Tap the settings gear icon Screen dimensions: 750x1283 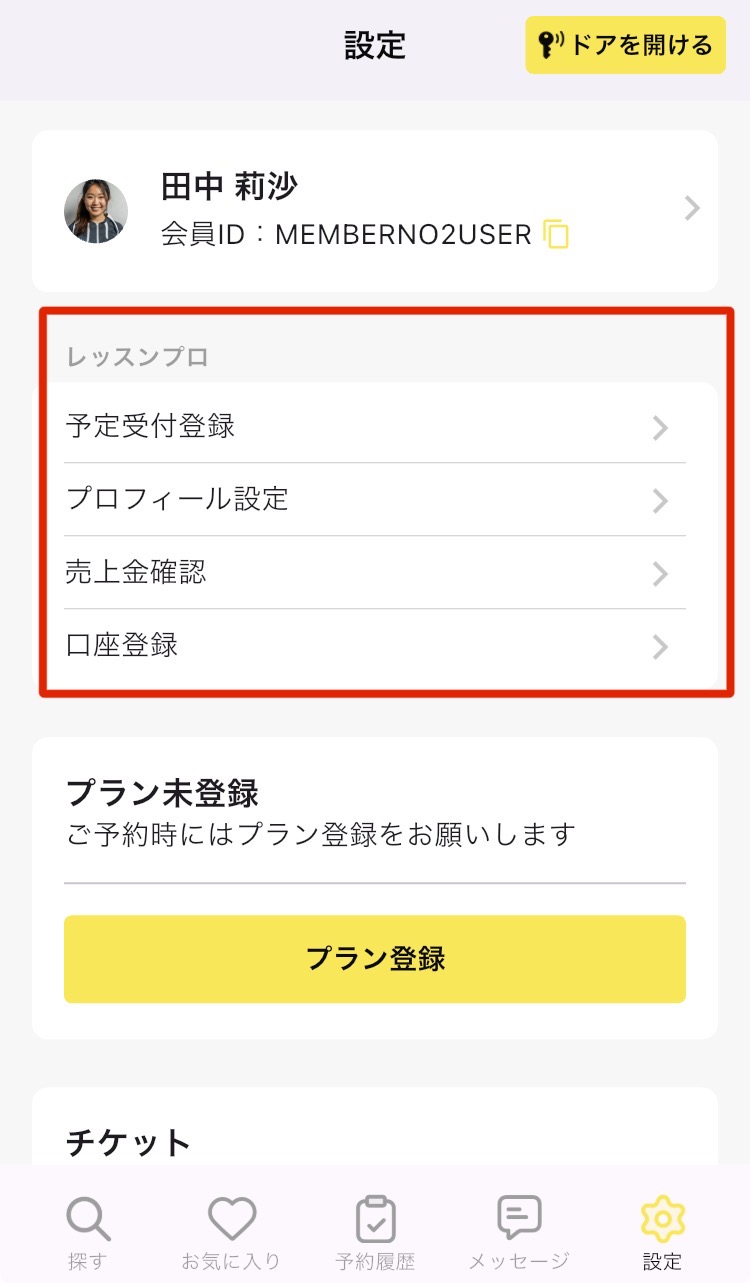pyautogui.click(x=661, y=1218)
